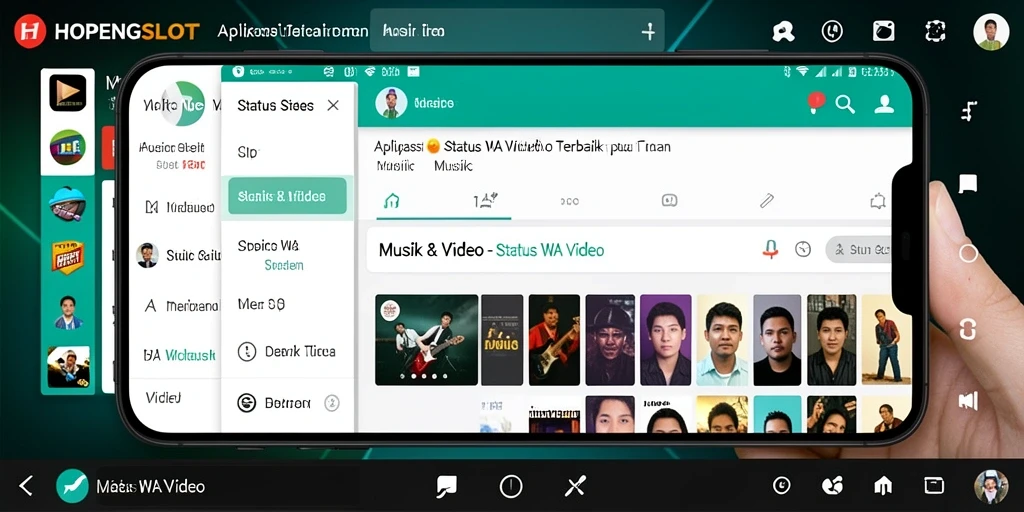Tap the search magnifier in the phone header
The width and height of the screenshot is (1024, 512).
click(x=845, y=104)
